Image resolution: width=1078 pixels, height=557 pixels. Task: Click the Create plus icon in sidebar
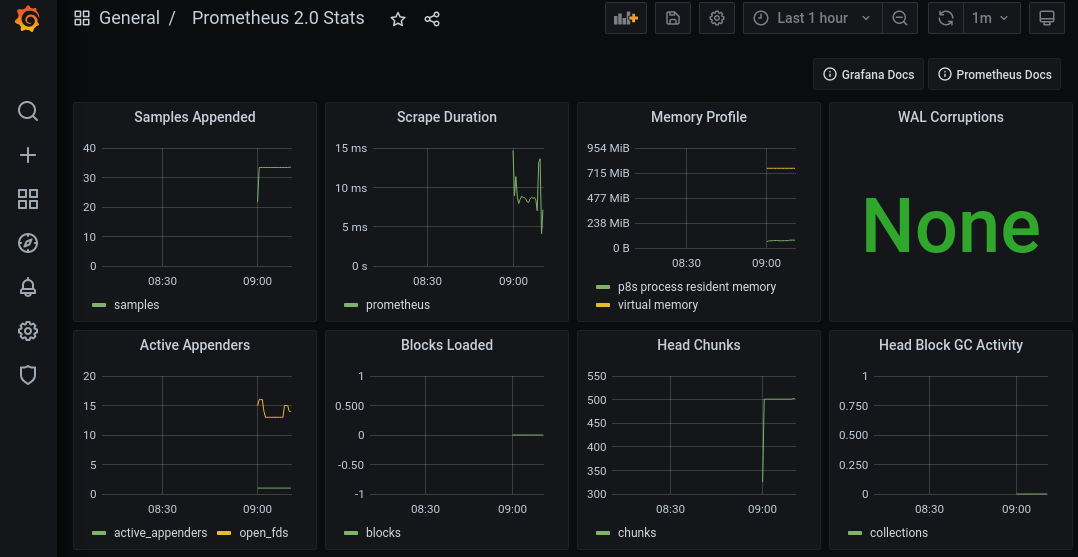[x=28, y=155]
